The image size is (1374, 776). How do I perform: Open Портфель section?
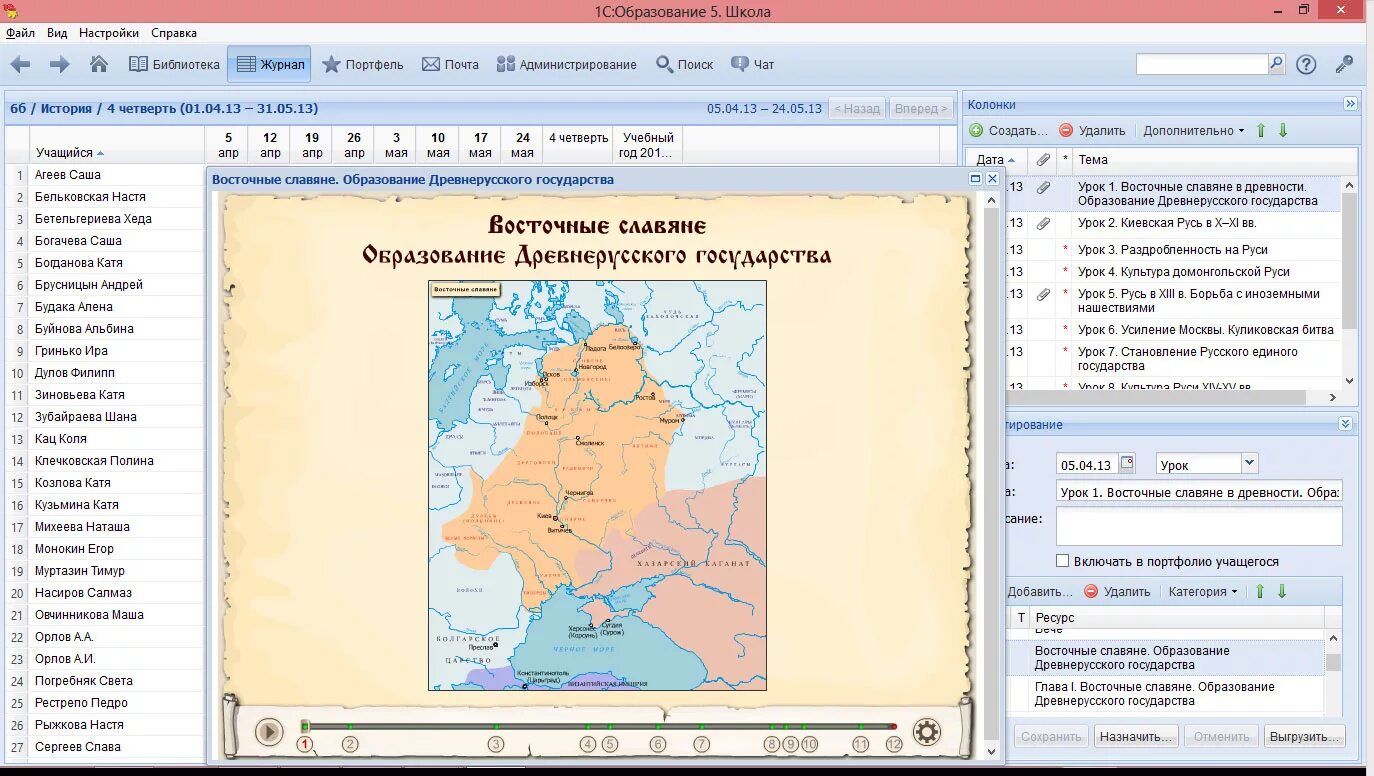(x=363, y=64)
